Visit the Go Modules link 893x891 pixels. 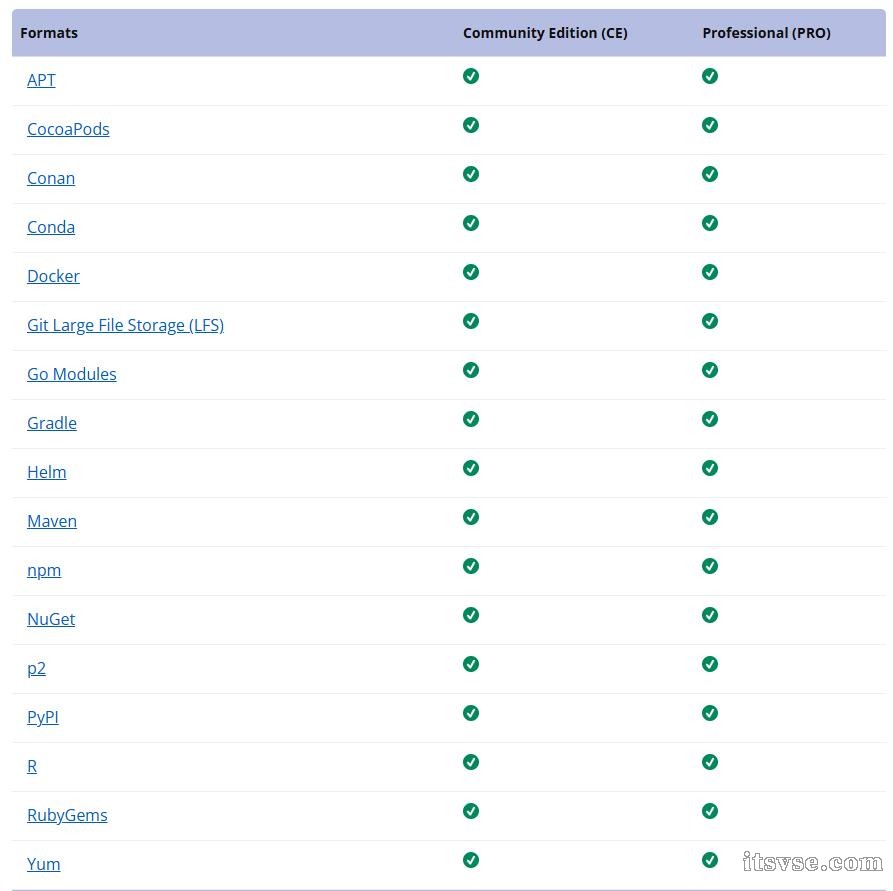point(72,374)
